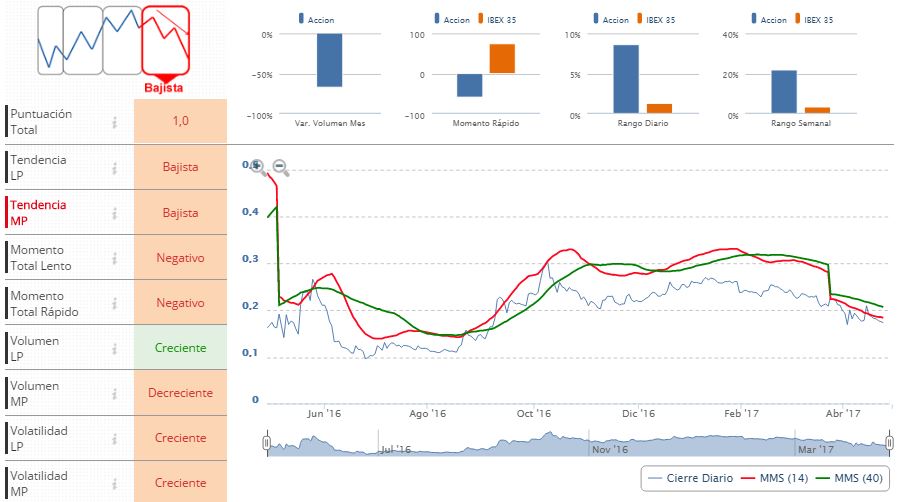This screenshot has width=902, height=502.
Task: Select the Puntuación Total row label
Action: click(41, 121)
